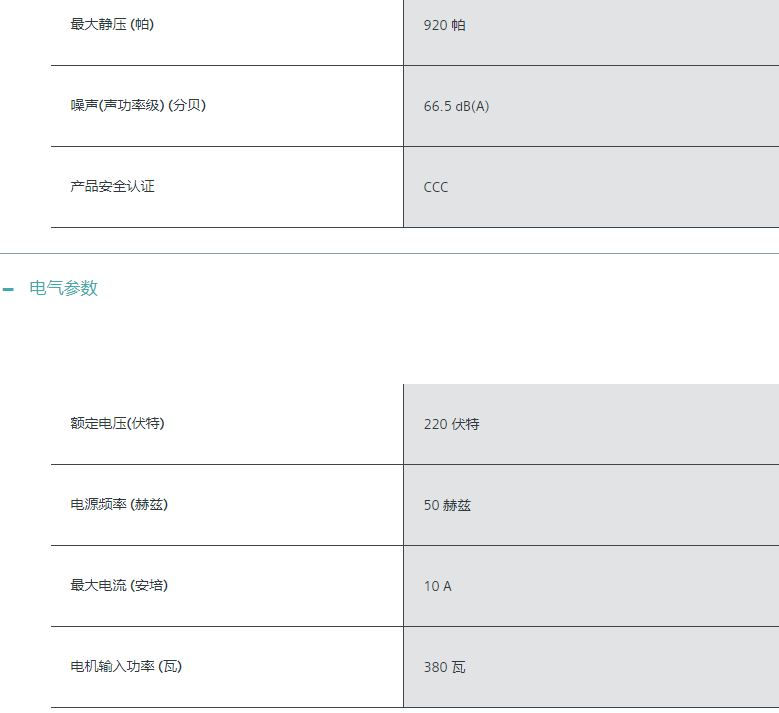Select the 电源频率 (赫兹) label
Screen dimensions: 779x713
pos(119,504)
